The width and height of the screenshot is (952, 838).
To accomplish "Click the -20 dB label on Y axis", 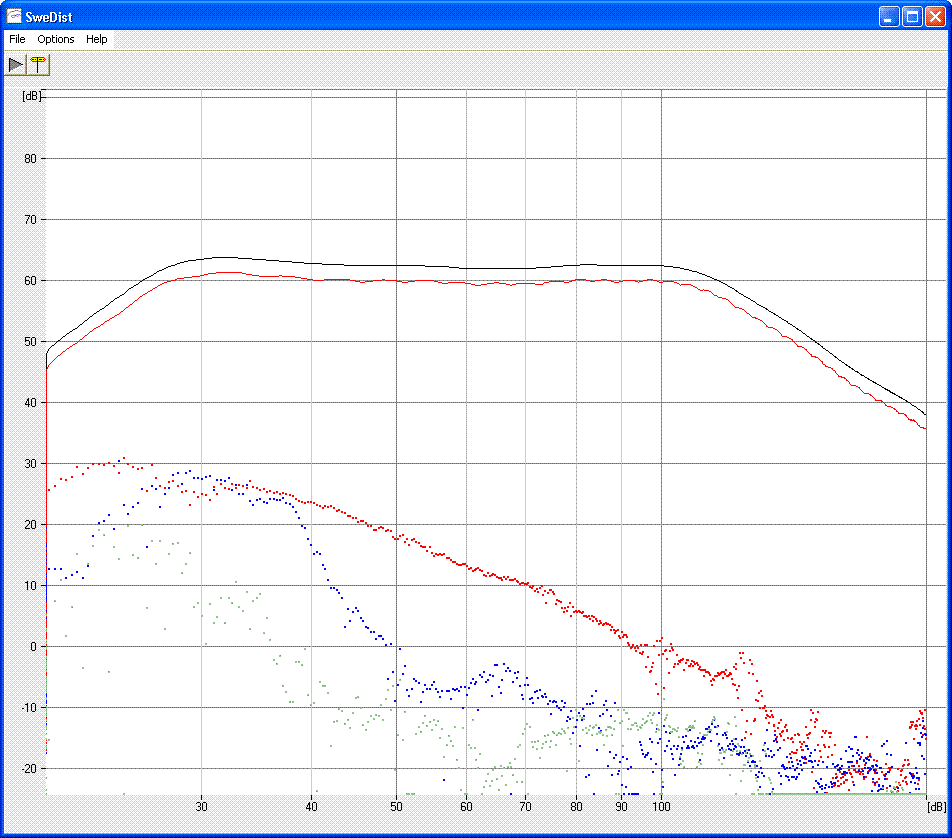I will point(29,769).
